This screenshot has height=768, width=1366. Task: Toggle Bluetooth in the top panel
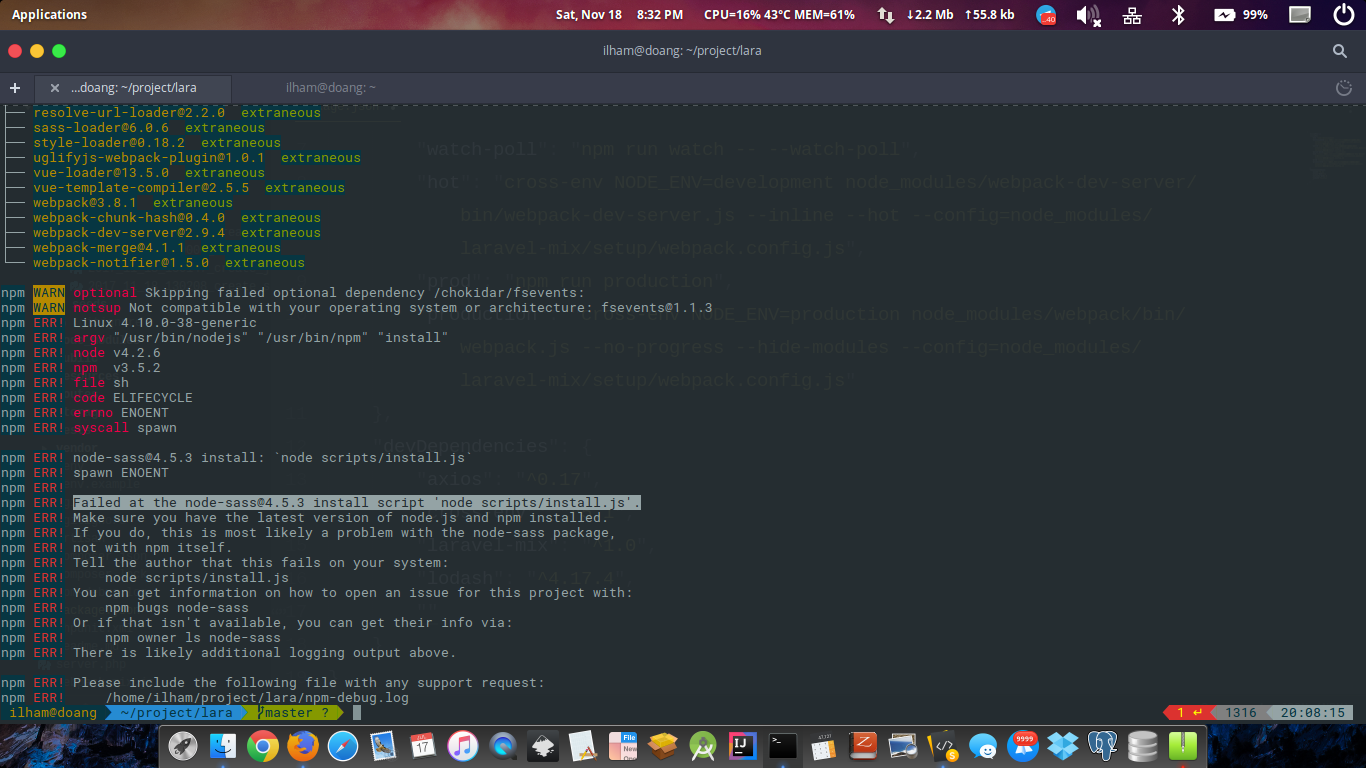coord(1178,14)
